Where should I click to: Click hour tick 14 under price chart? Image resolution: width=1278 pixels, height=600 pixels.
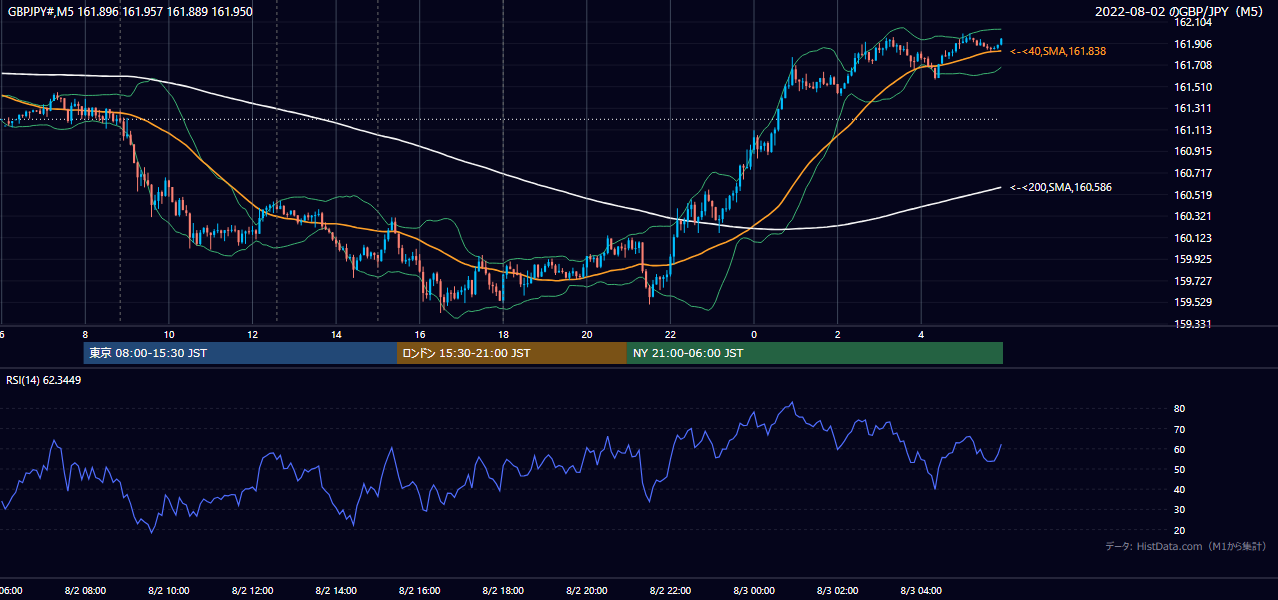pos(336,335)
